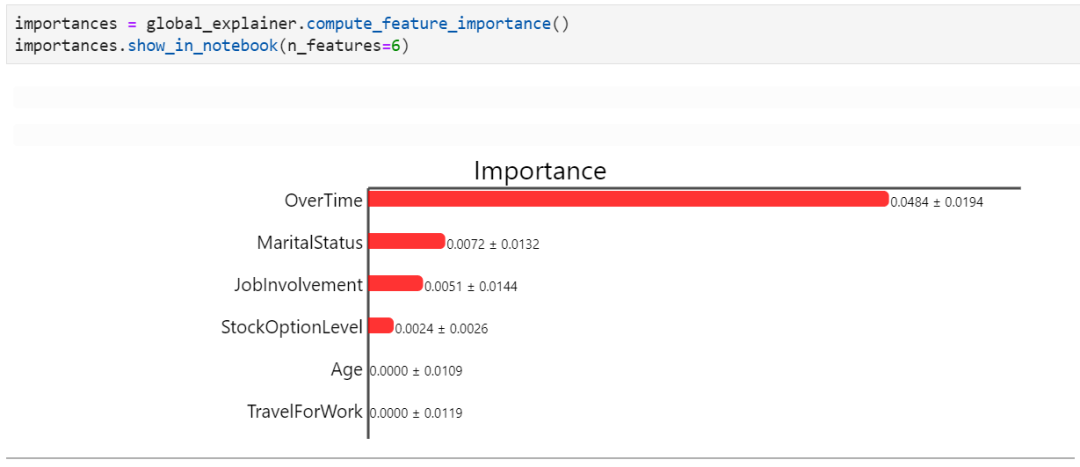
Task: Select the short StockOptionLevel bar
Action: tap(381, 325)
